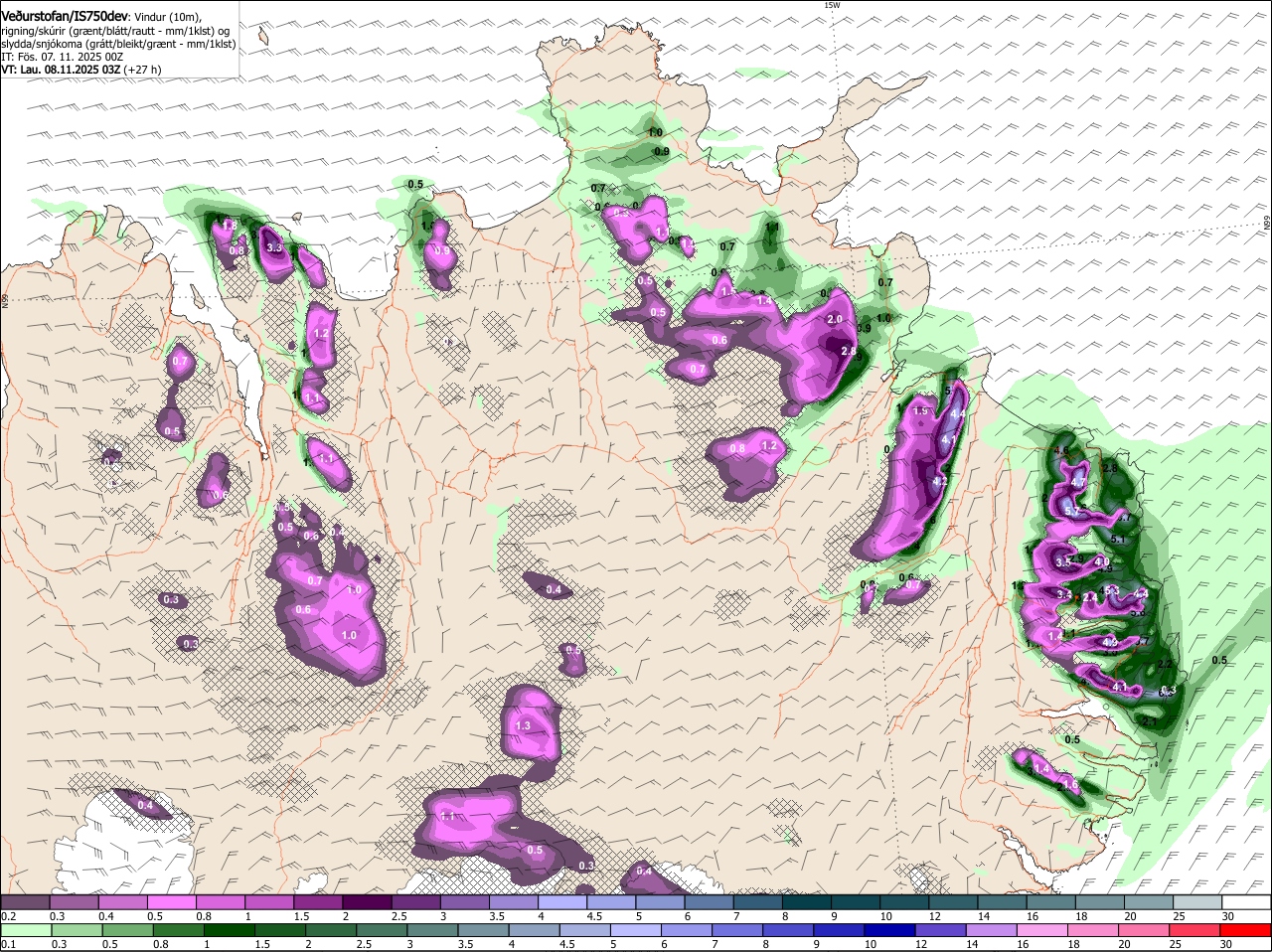Click the '15W' longitude label at top

coord(832,5)
